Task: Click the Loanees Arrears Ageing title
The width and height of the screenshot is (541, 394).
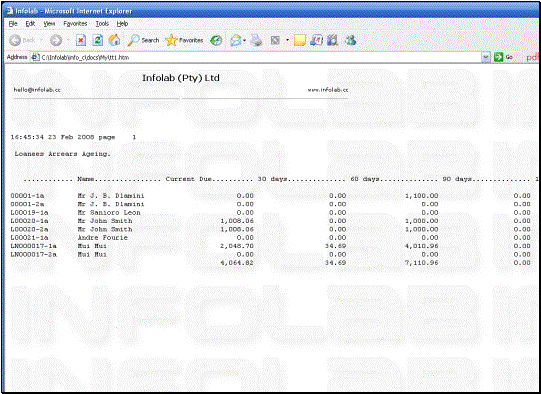Action: point(62,154)
